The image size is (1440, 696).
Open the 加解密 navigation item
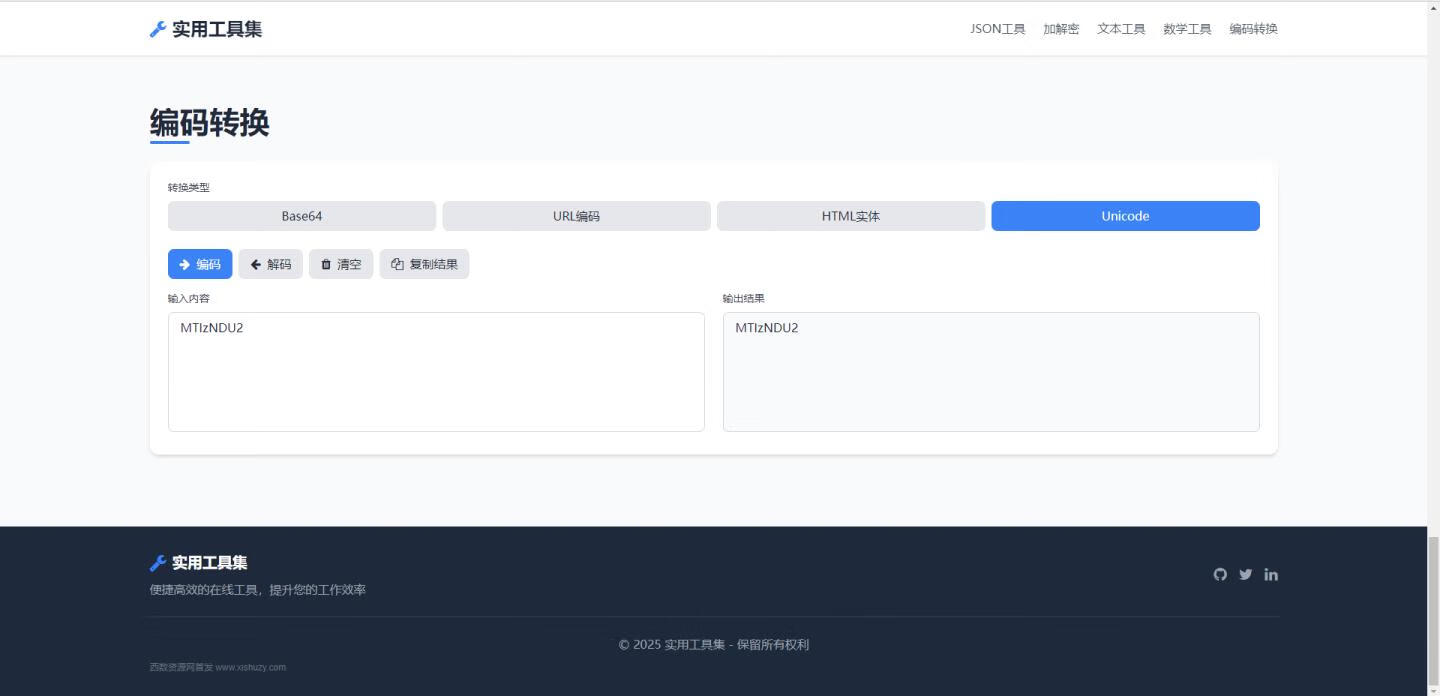[1062, 29]
